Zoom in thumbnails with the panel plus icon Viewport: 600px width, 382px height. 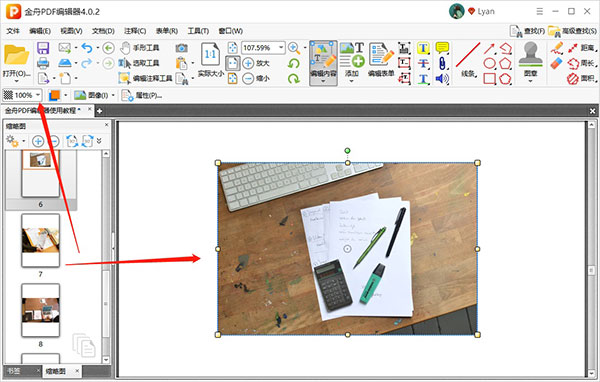click(38, 141)
